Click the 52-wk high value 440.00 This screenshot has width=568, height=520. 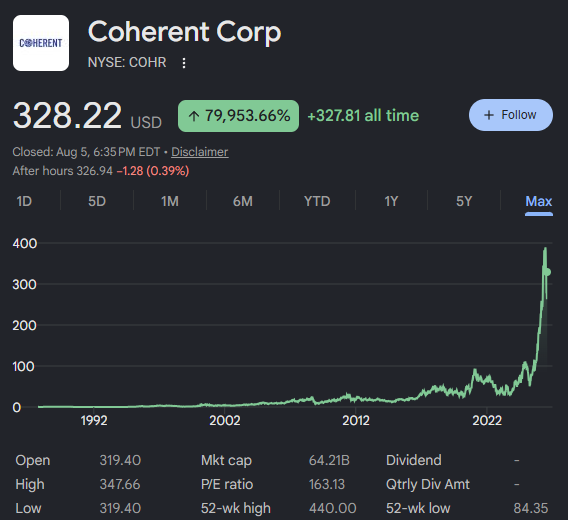pyautogui.click(x=333, y=508)
